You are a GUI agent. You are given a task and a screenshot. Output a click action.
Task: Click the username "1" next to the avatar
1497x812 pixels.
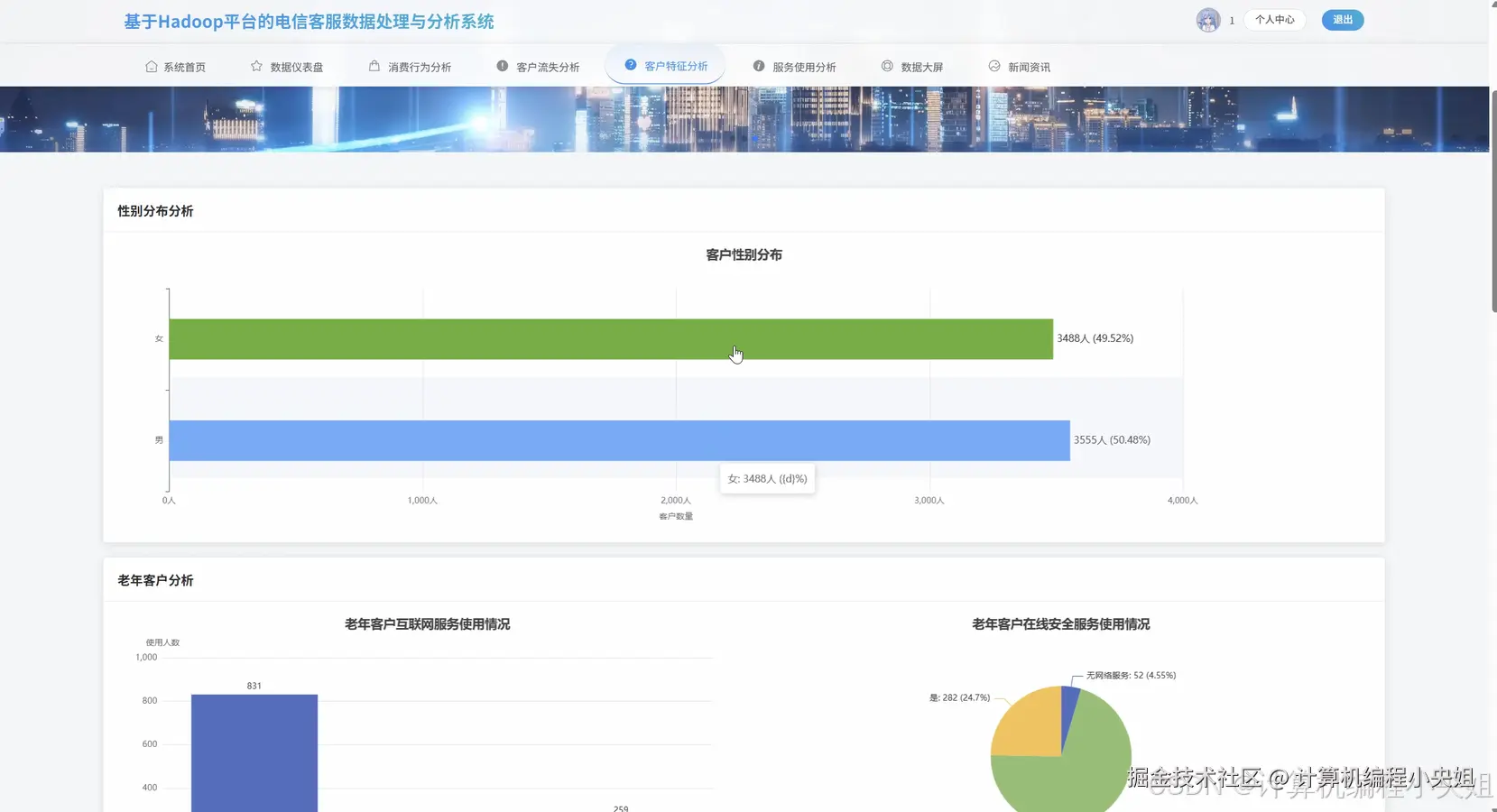pyautogui.click(x=1232, y=21)
